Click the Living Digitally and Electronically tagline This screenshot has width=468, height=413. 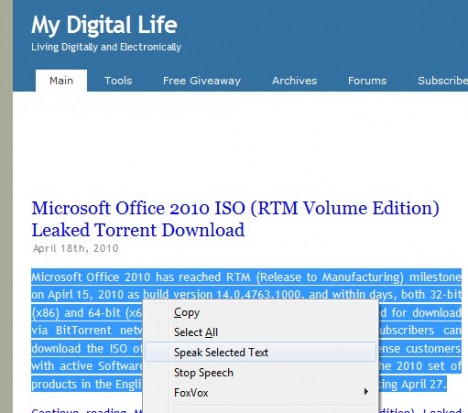coord(106,47)
